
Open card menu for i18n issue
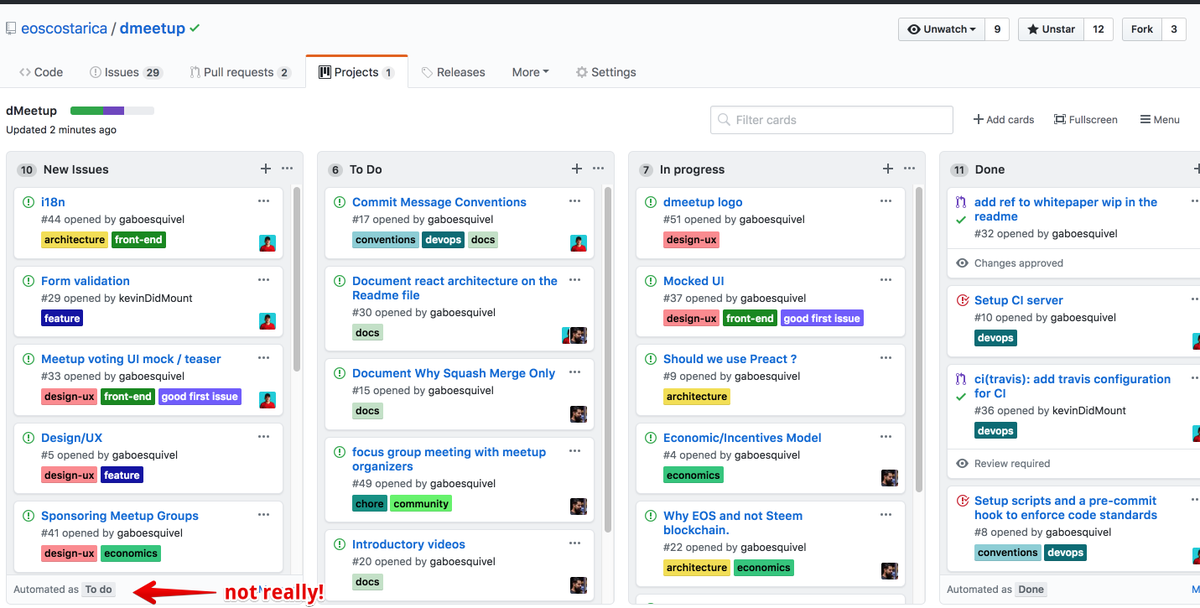pyautogui.click(x=264, y=201)
